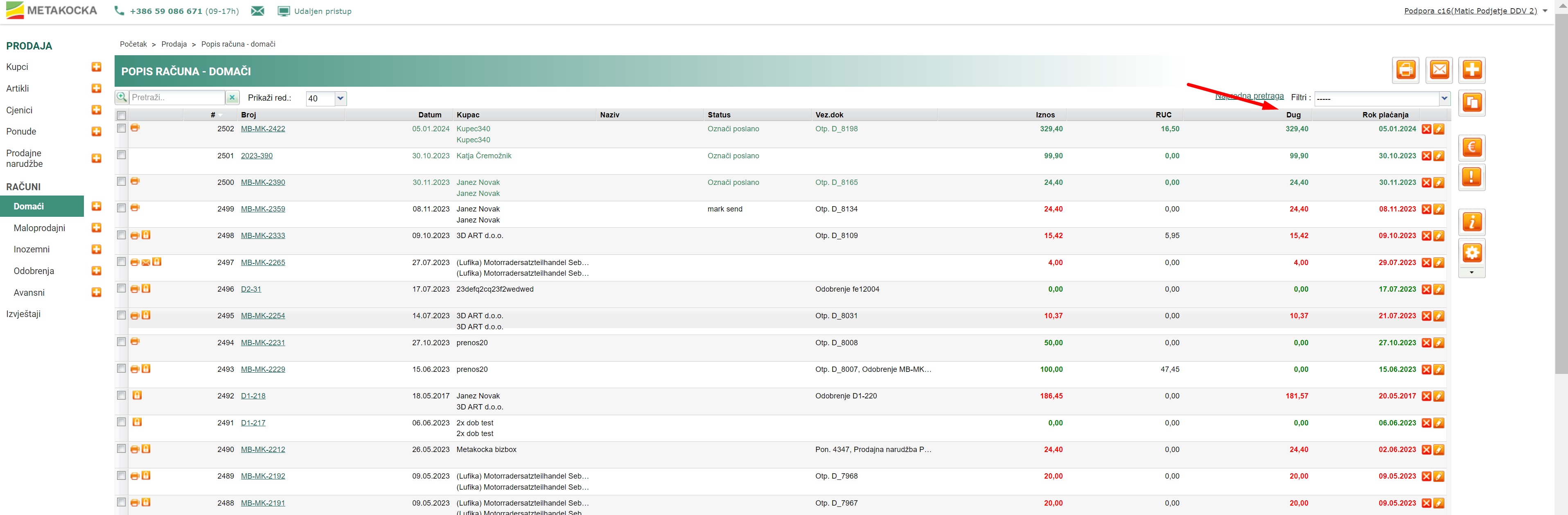Image resolution: width=1568 pixels, height=515 pixels.
Task: Click the exclamation mark warning icon
Action: click(x=1472, y=178)
